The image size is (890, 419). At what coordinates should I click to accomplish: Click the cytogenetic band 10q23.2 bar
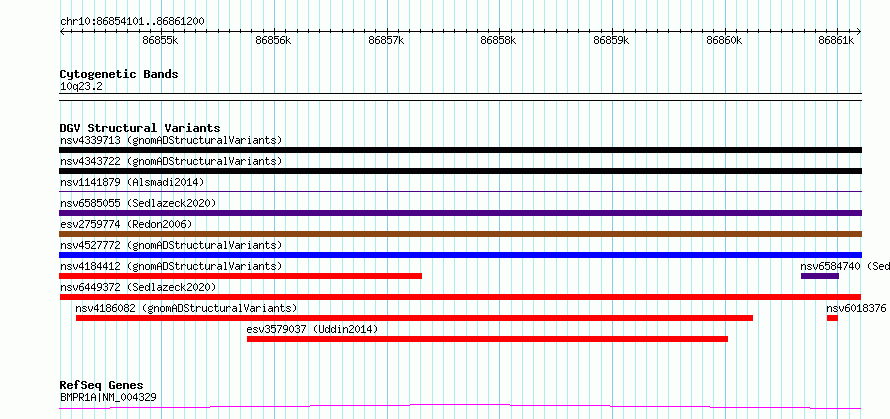460,97
